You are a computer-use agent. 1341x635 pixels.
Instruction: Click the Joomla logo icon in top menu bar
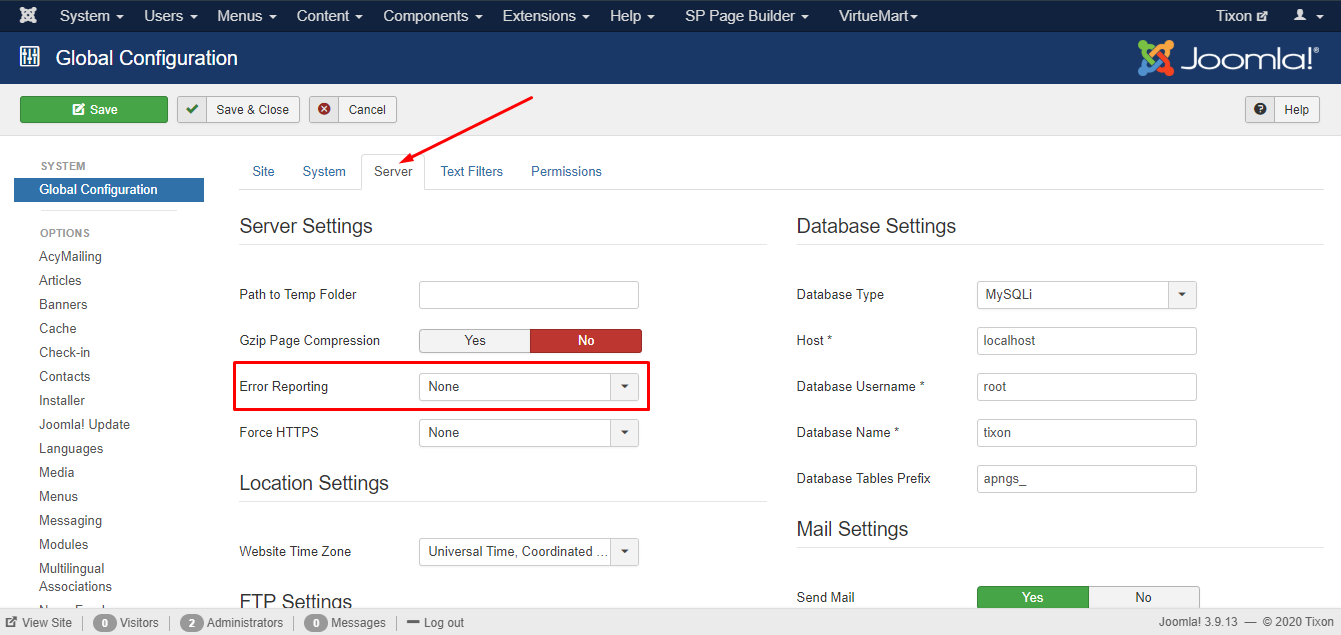click(x=29, y=16)
